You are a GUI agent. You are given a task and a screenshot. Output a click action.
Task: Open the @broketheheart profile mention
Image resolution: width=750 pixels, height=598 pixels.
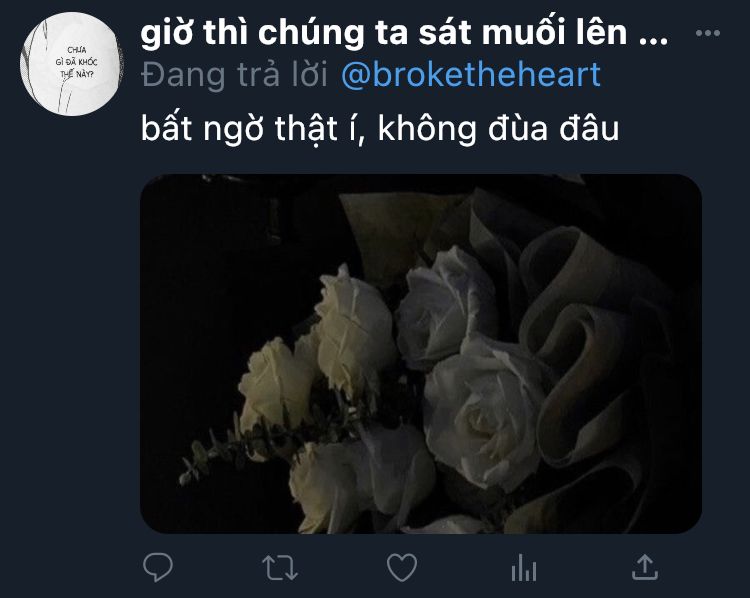pos(471,75)
